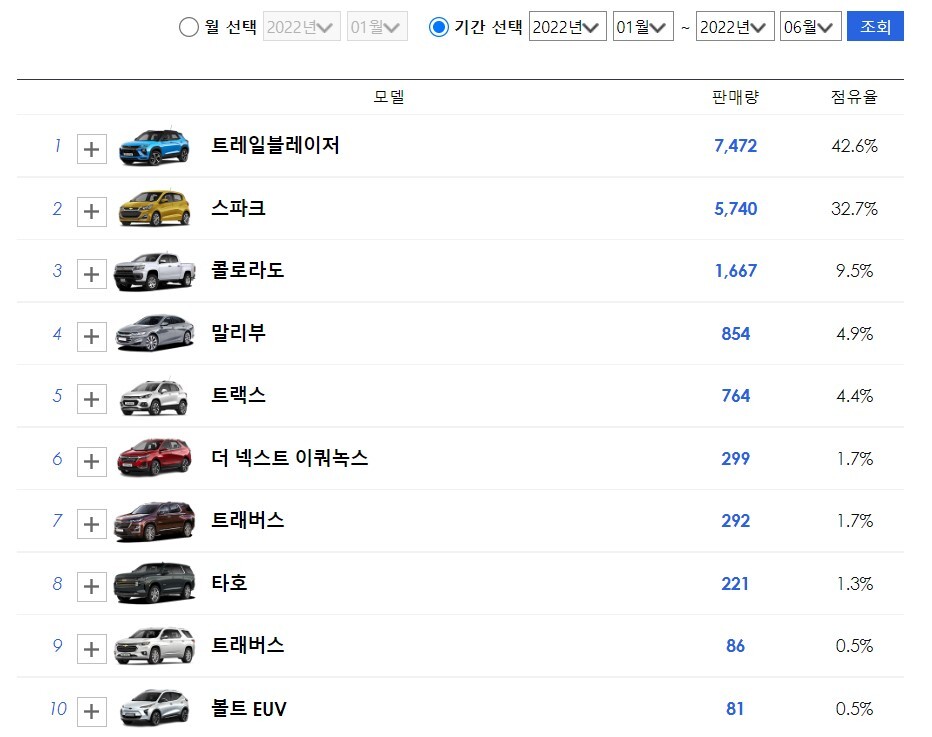The width and height of the screenshot is (932, 737).
Task: Click the dark 타호 SUV thumbnail
Action: tap(155, 583)
